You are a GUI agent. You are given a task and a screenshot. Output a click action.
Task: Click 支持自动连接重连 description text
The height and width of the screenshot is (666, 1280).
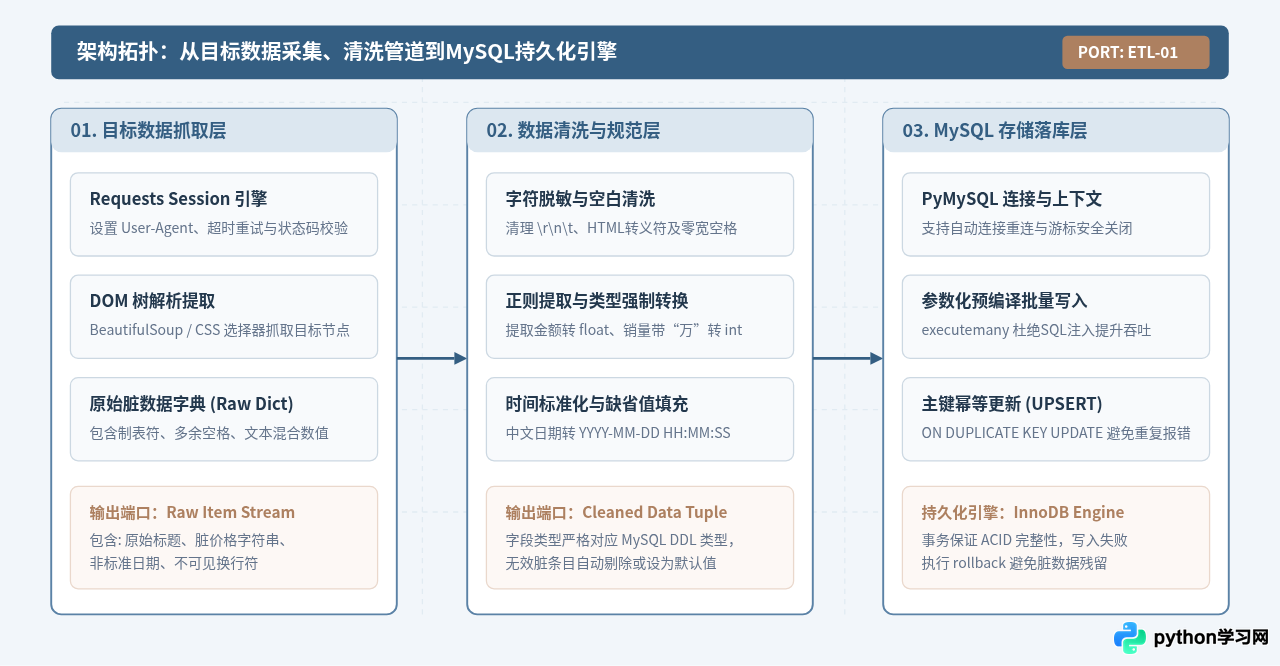(x=1027, y=228)
